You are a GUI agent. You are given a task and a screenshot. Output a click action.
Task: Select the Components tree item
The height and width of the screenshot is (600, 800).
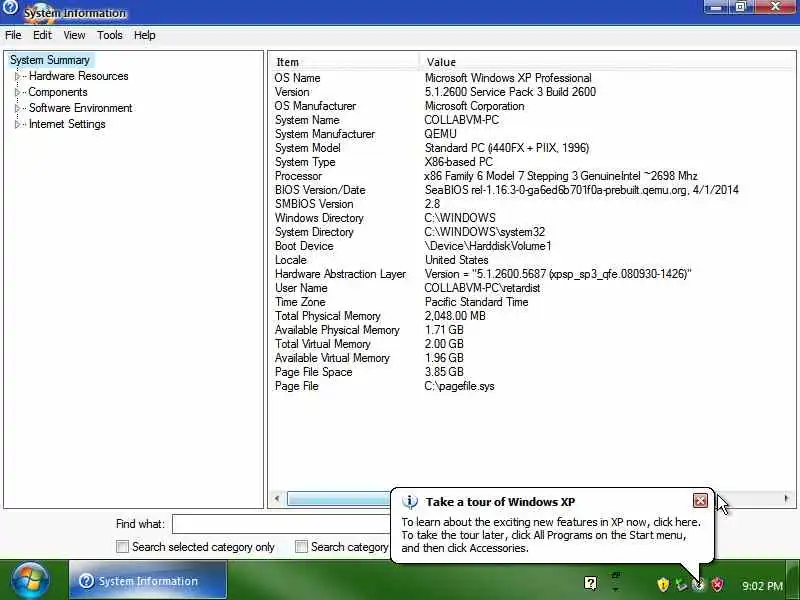(58, 92)
